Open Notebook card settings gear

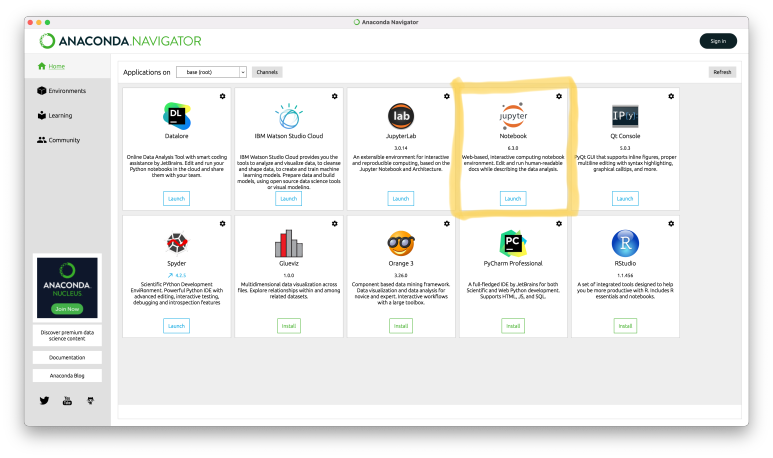(559, 96)
